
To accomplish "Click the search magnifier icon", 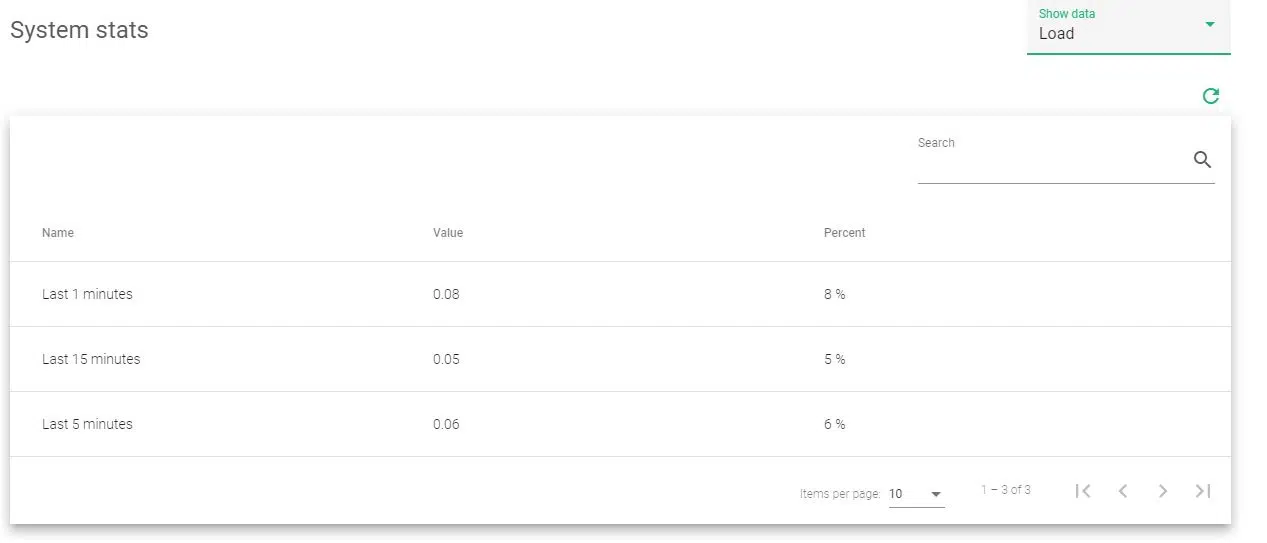I will click(x=1202, y=160).
